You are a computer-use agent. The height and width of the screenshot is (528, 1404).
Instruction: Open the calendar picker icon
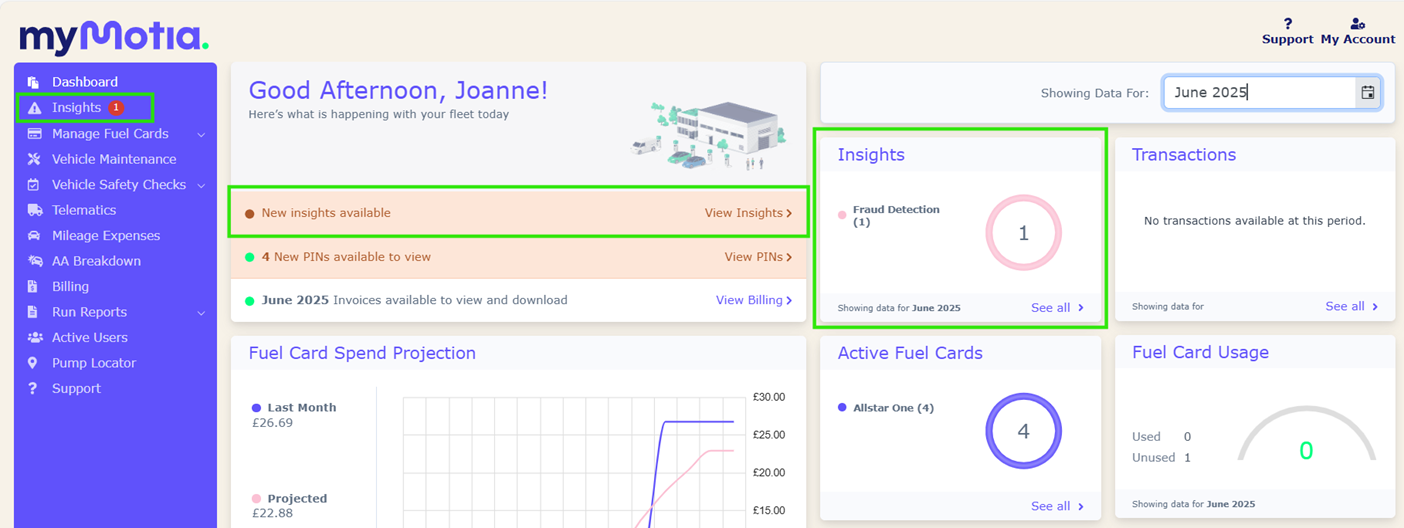(1367, 92)
